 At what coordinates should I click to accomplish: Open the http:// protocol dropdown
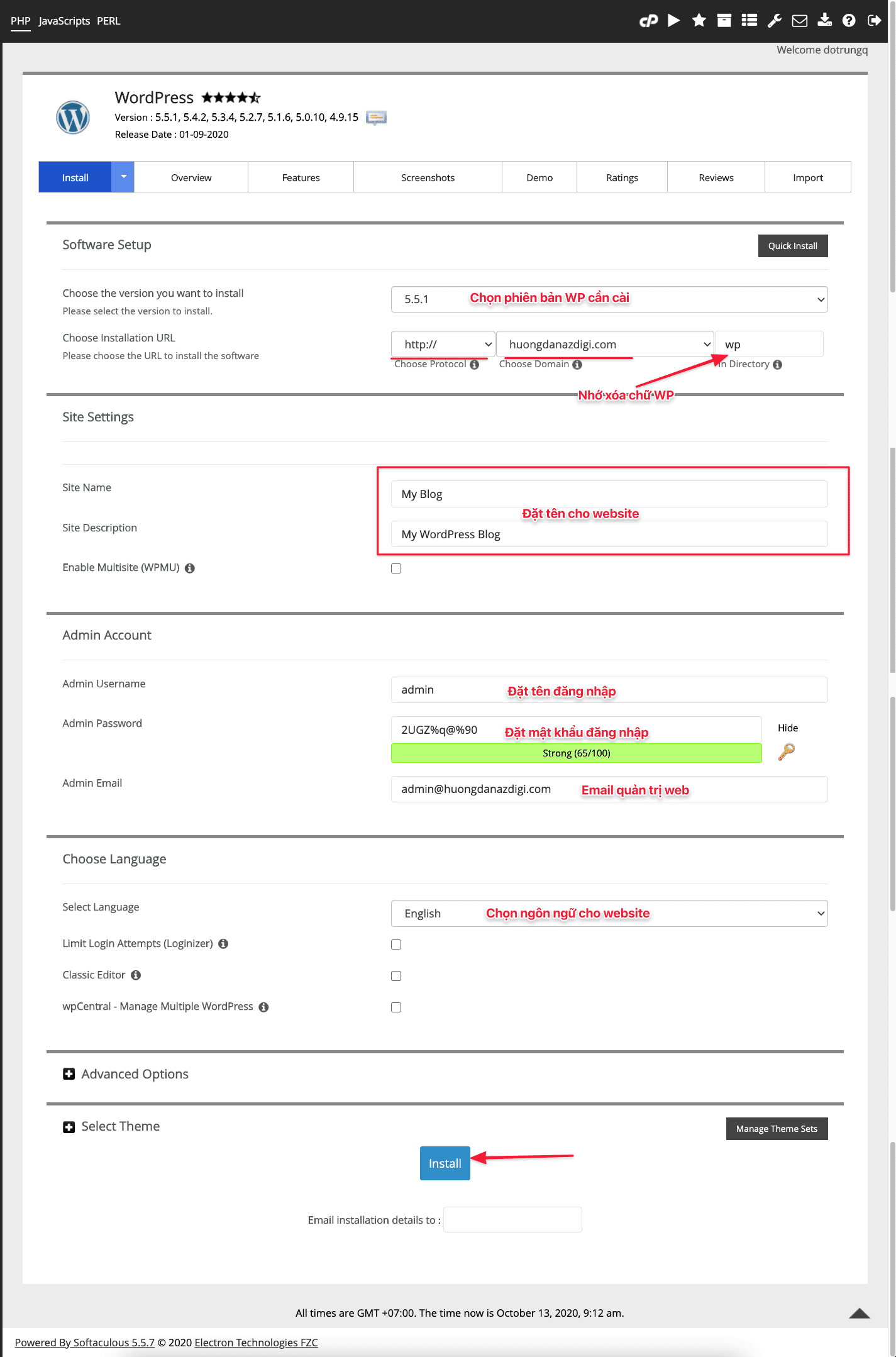pyautogui.click(x=443, y=345)
